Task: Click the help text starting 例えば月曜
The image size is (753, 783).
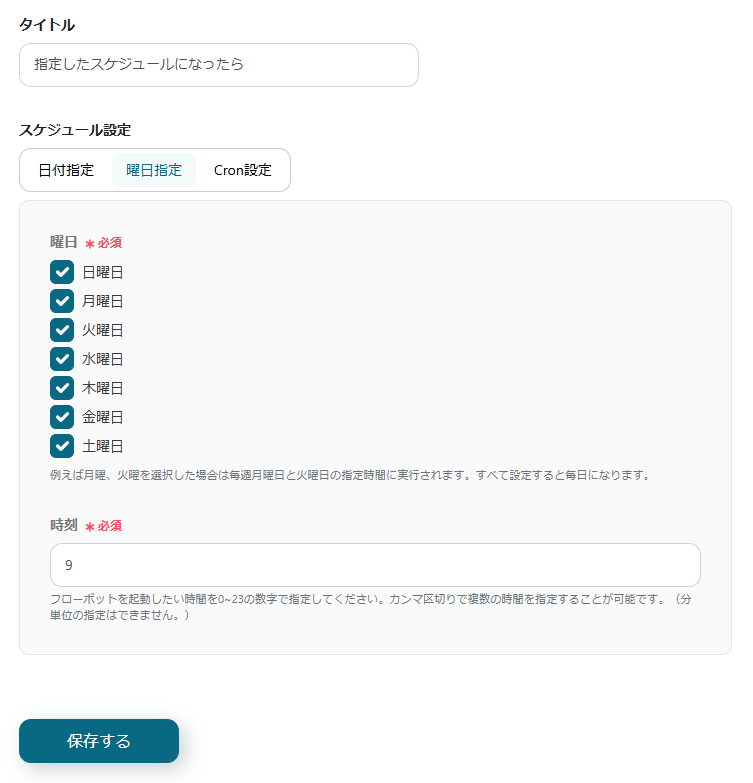Action: click(x=350, y=475)
